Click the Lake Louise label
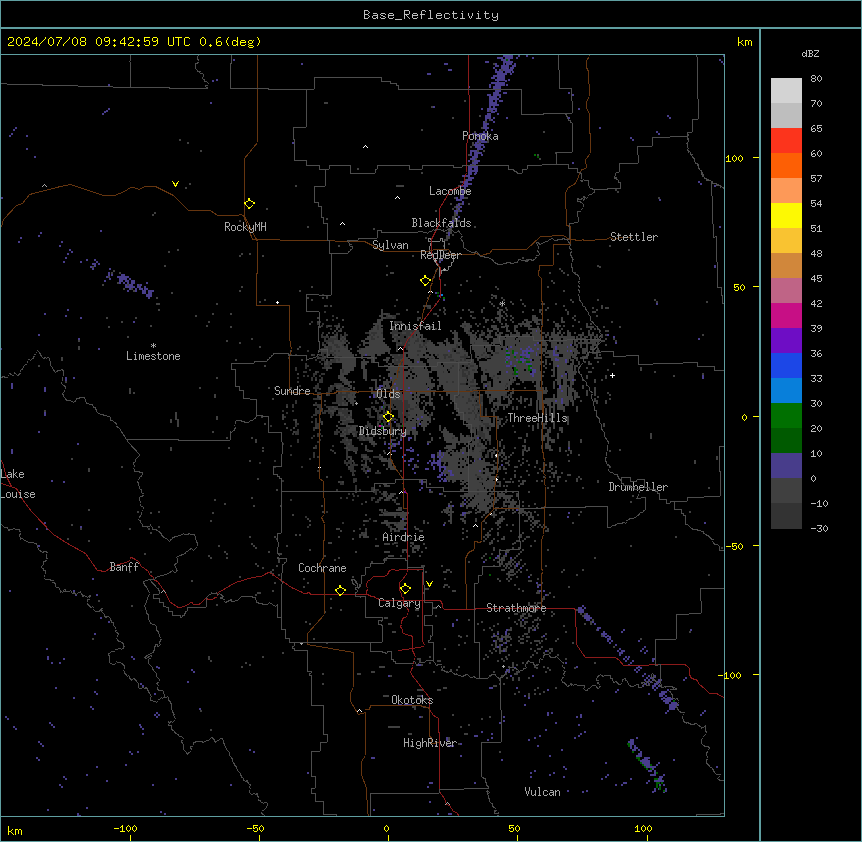862x842 pixels. click(18, 484)
